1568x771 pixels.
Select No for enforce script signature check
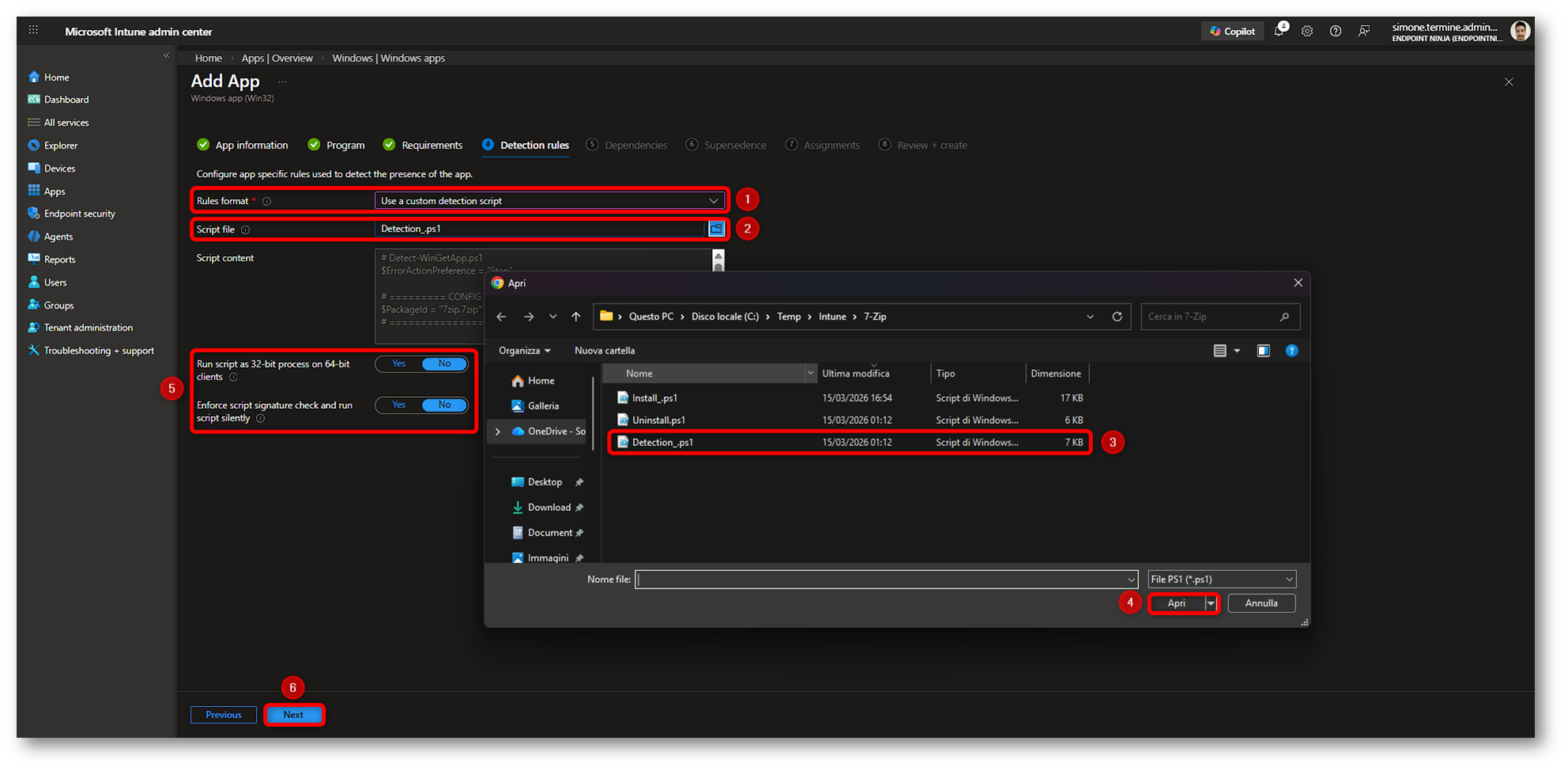(x=444, y=405)
